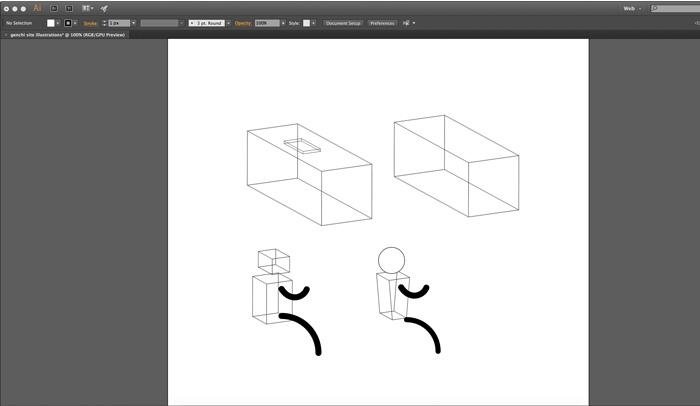Open the Fill swatch dropdown arrow
This screenshot has width=700, height=406.
(58, 23)
